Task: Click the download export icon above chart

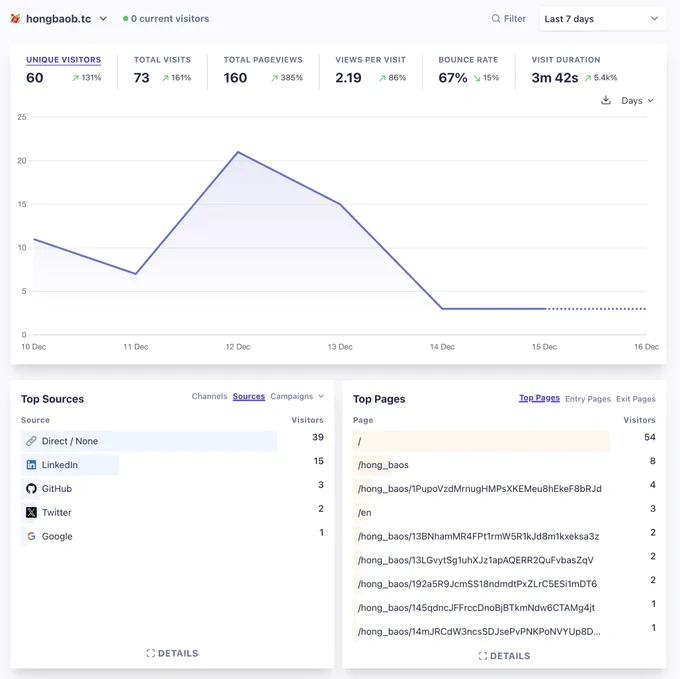Action: (x=605, y=101)
